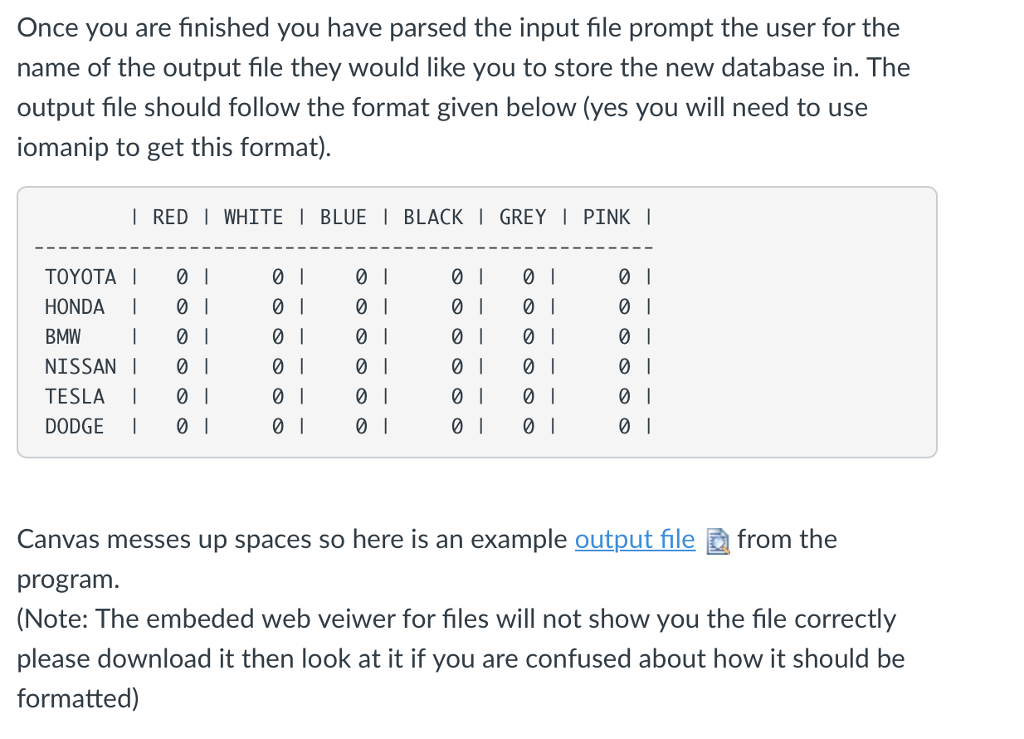Click the file preview icon beside output file
This screenshot has width=1024, height=739.
718,541
